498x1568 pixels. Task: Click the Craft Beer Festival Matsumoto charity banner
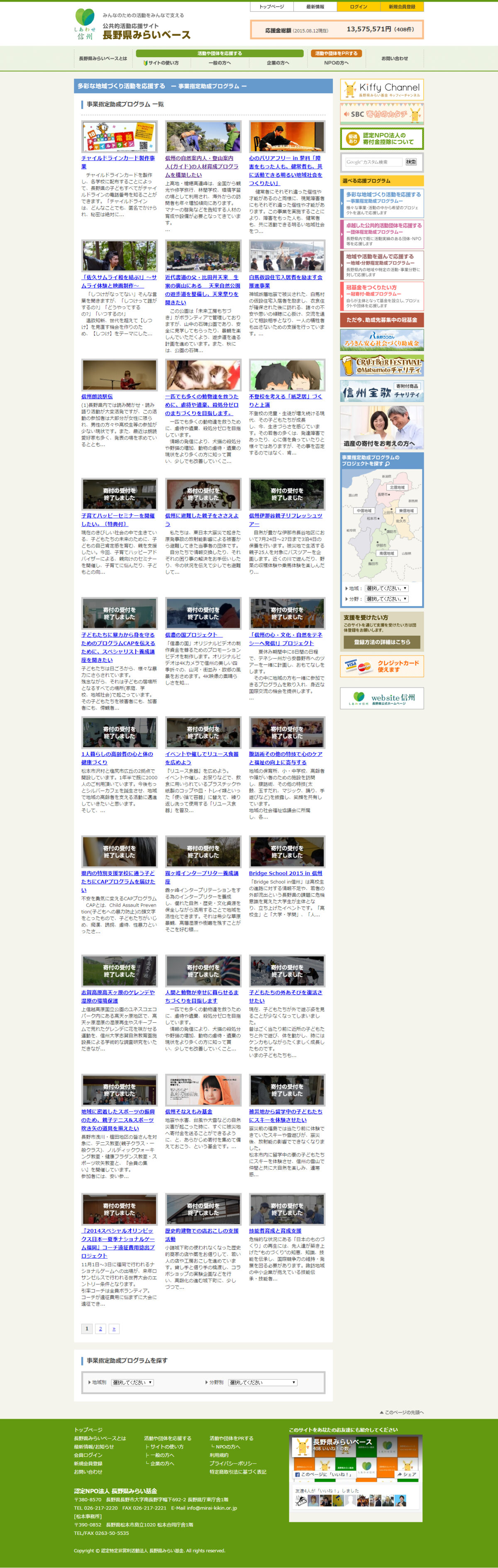pyautogui.click(x=382, y=365)
